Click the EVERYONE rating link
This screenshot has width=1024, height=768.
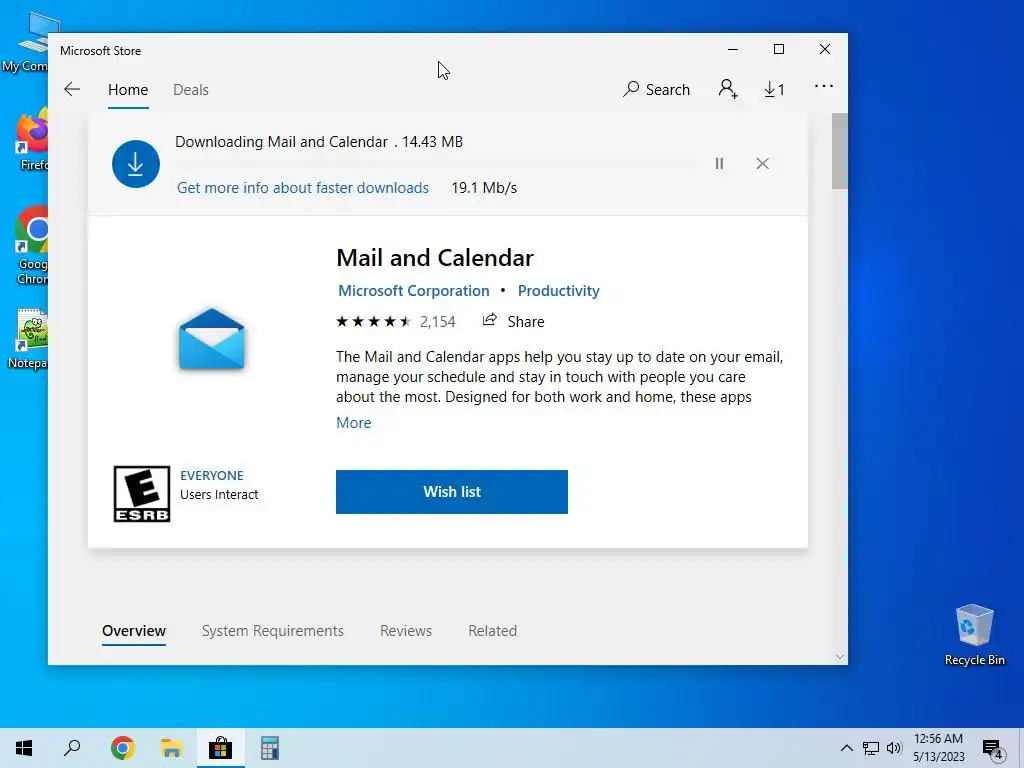[212, 475]
